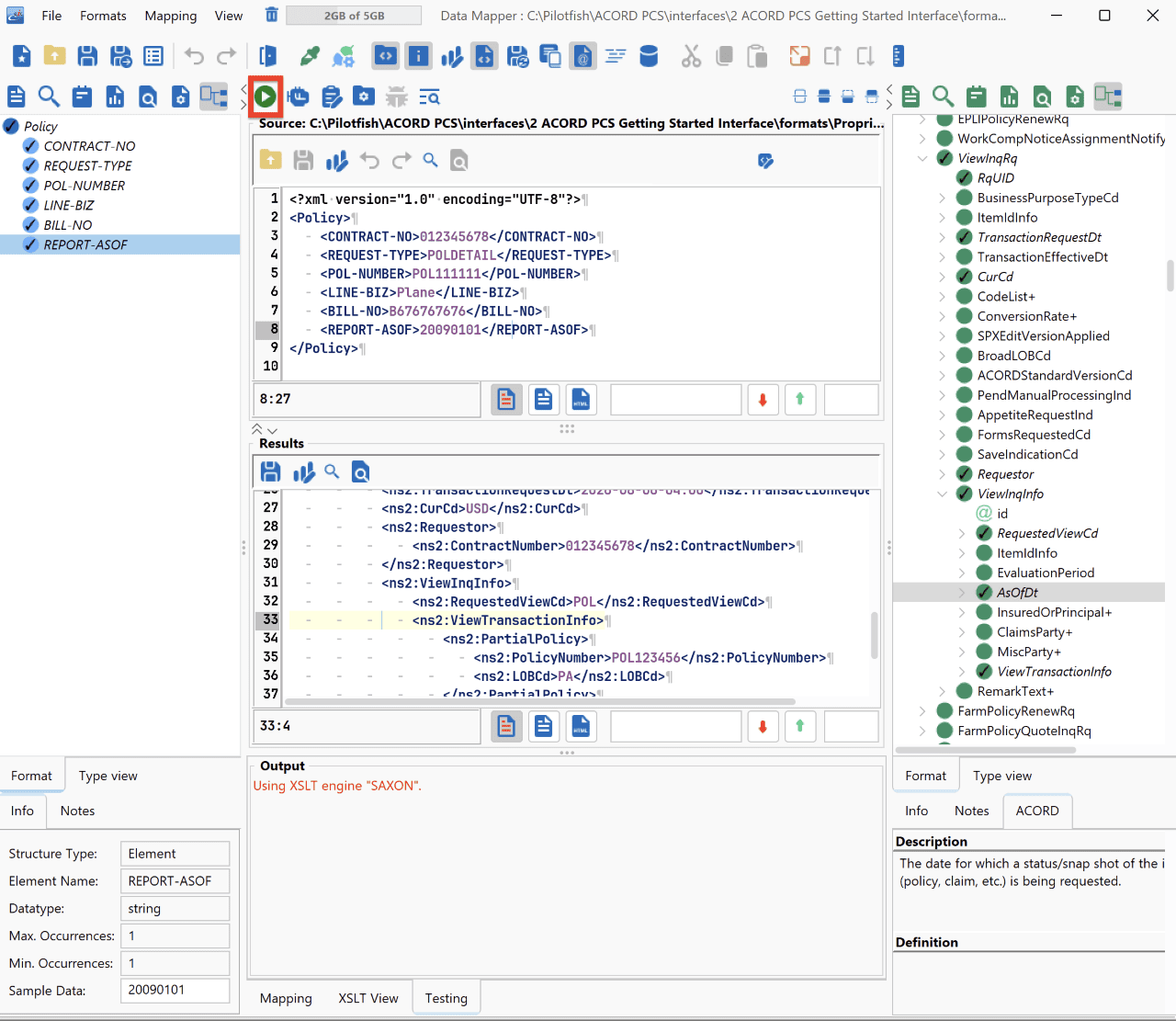Screen dimensions: 1176x1021
Task: Expand the RemarkText+ node
Action: click(x=942, y=691)
